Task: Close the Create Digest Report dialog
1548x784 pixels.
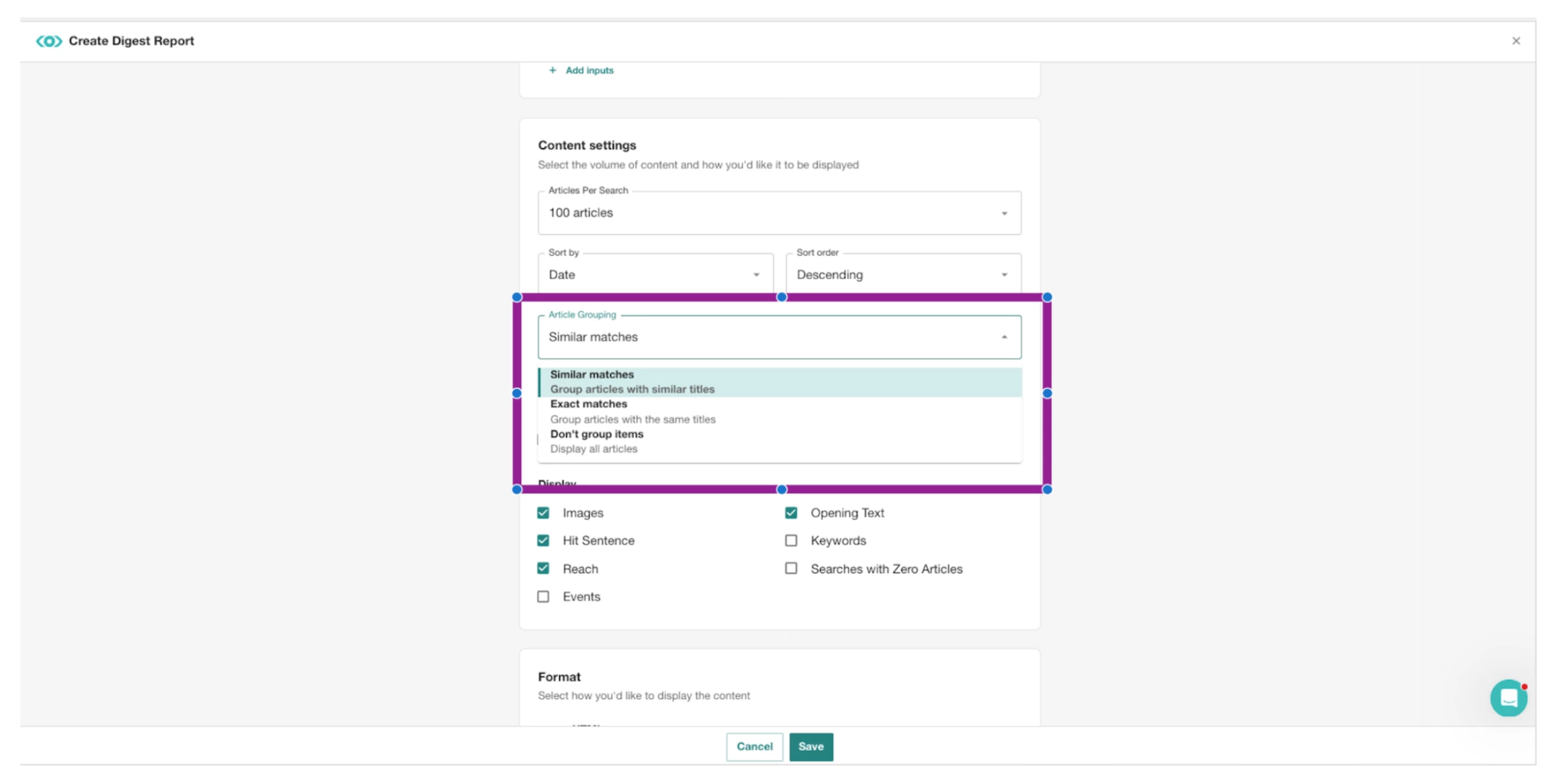Action: pyautogui.click(x=1516, y=41)
